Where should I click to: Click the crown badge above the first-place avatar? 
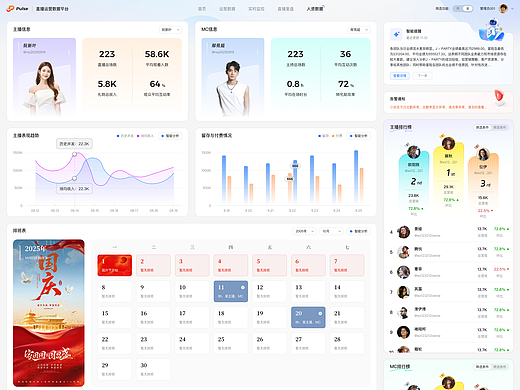[x=442, y=136]
